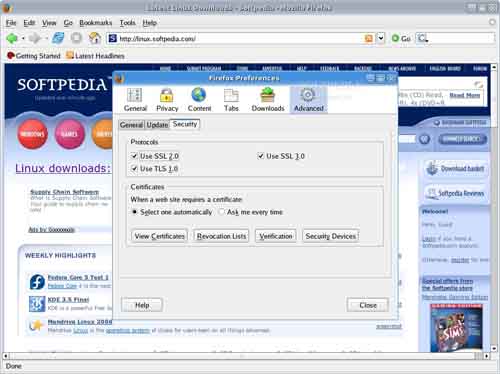Click the green Back arrow in Firefox toolbar
Viewport: 500px width, 374px height.
click(x=12, y=38)
